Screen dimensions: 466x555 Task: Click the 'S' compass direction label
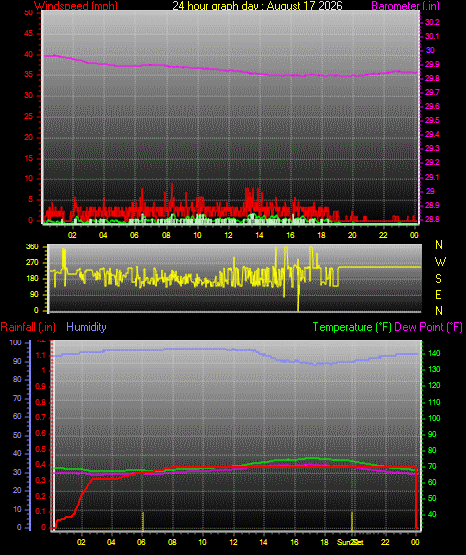point(438,279)
